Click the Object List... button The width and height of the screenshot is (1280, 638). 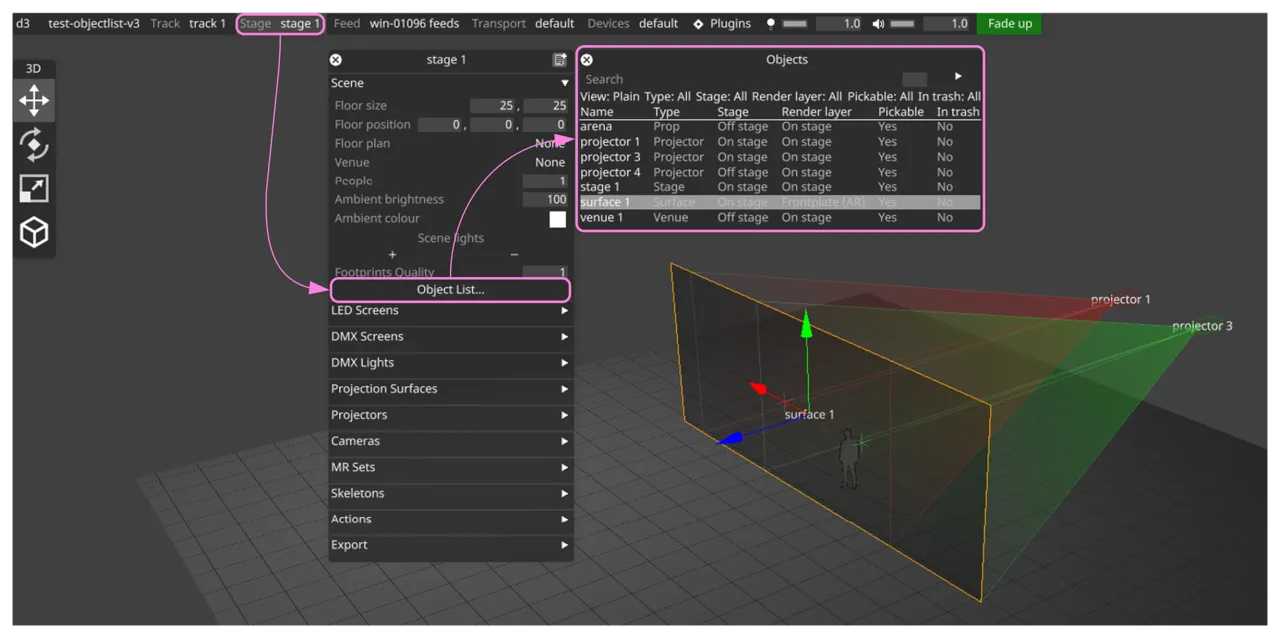click(450, 290)
